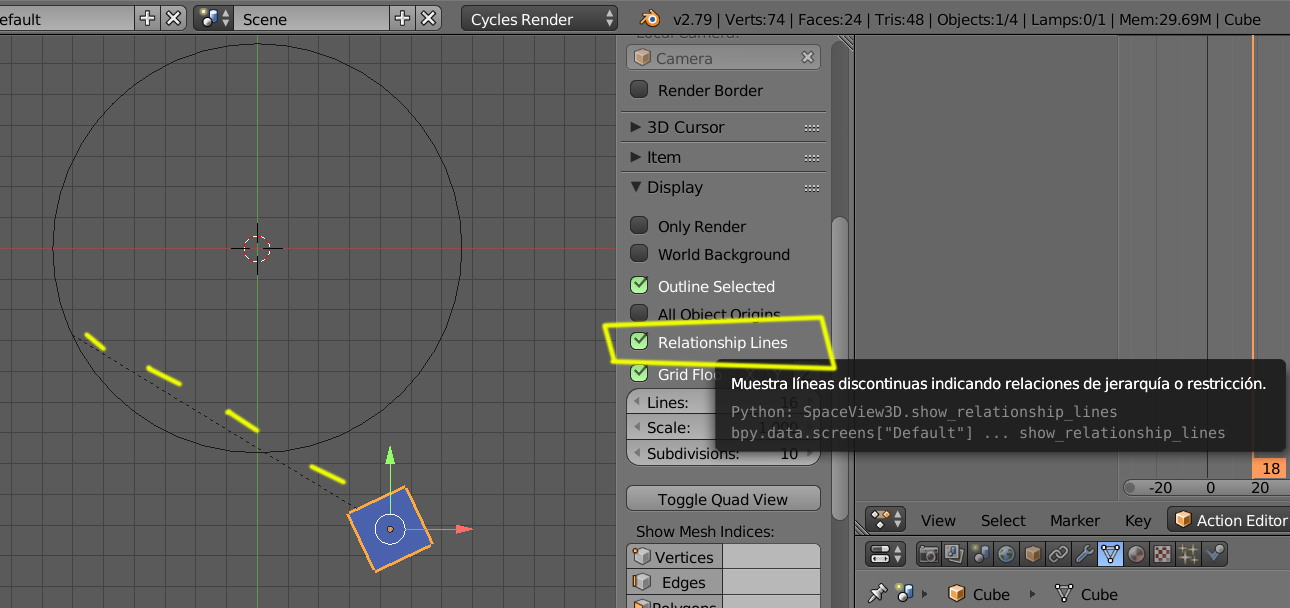Disable the Outline Selected checkbox
This screenshot has width=1290, height=608.
pos(639,286)
